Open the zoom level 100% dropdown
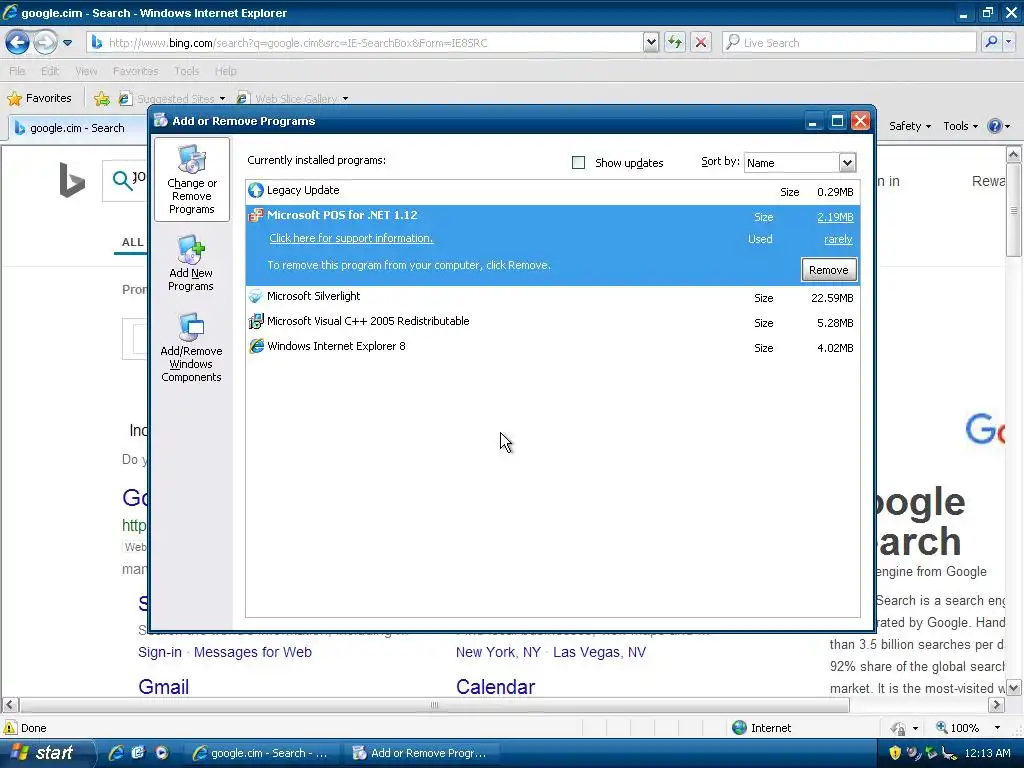This screenshot has height=768, width=1024. pos(997,728)
